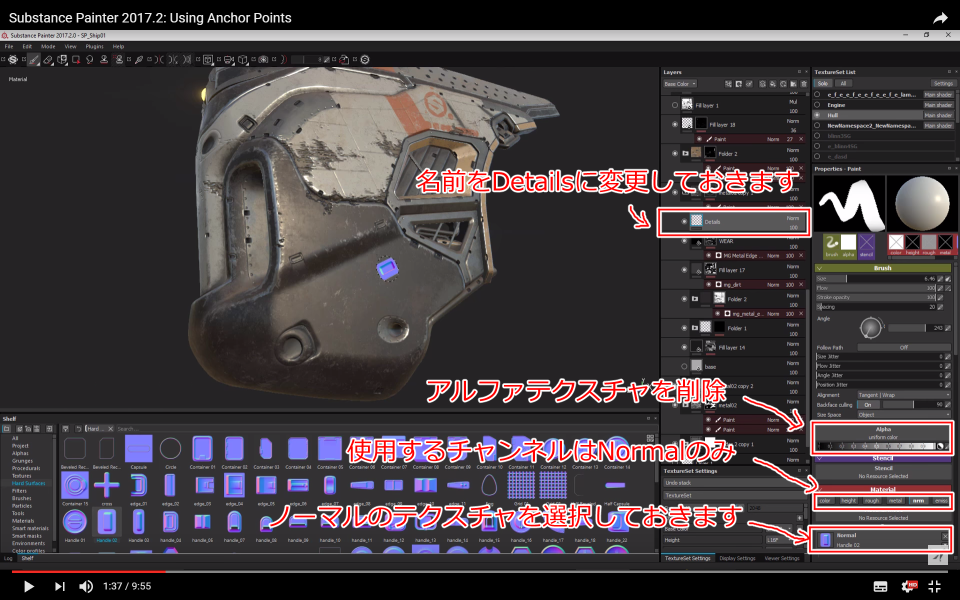This screenshot has width=960, height=600.
Task: Click the Solo button in TextureSet List
Action: [822, 83]
